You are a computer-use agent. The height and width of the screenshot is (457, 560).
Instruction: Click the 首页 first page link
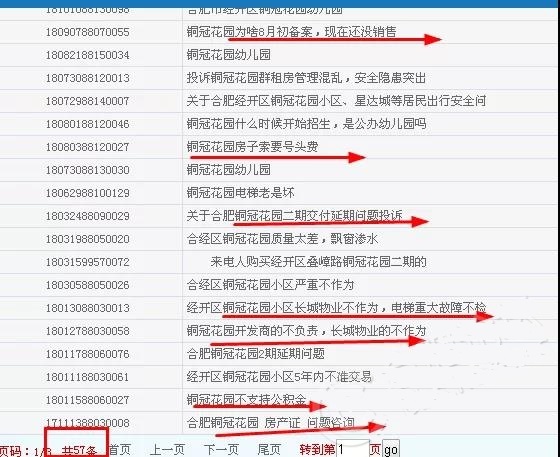pos(120,450)
